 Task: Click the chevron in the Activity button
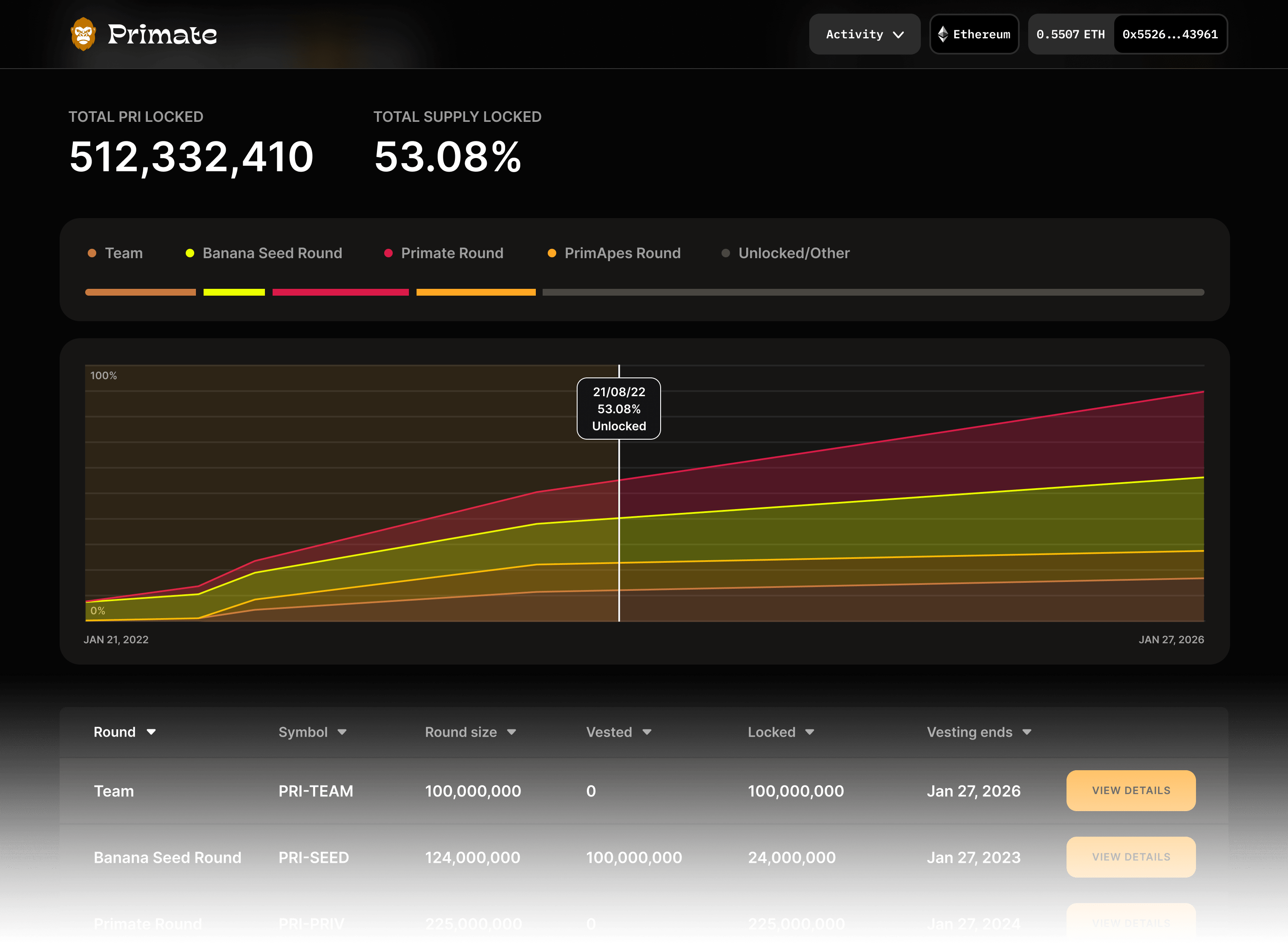pos(899,35)
